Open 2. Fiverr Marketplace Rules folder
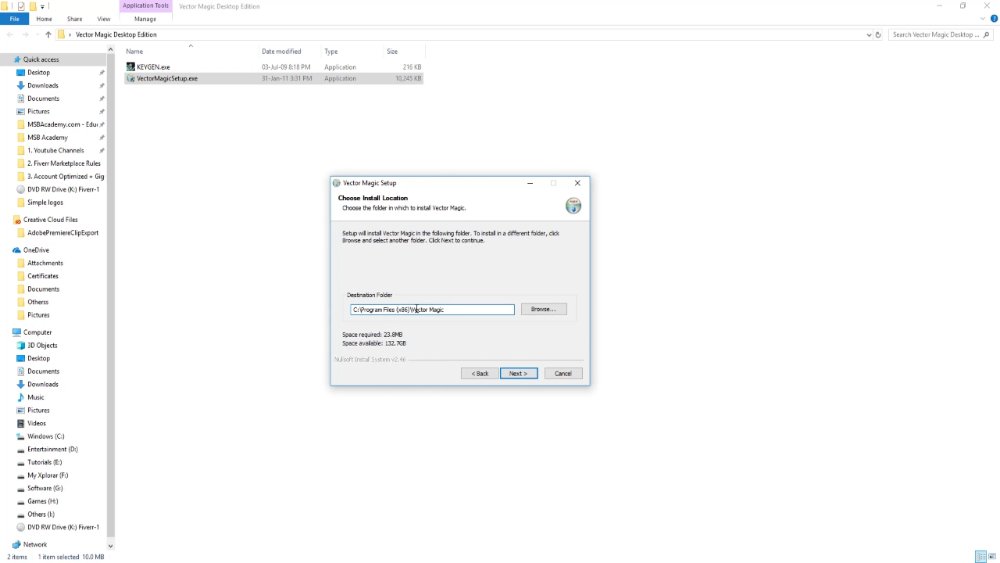Image resolution: width=1000 pixels, height=563 pixels. click(64, 163)
